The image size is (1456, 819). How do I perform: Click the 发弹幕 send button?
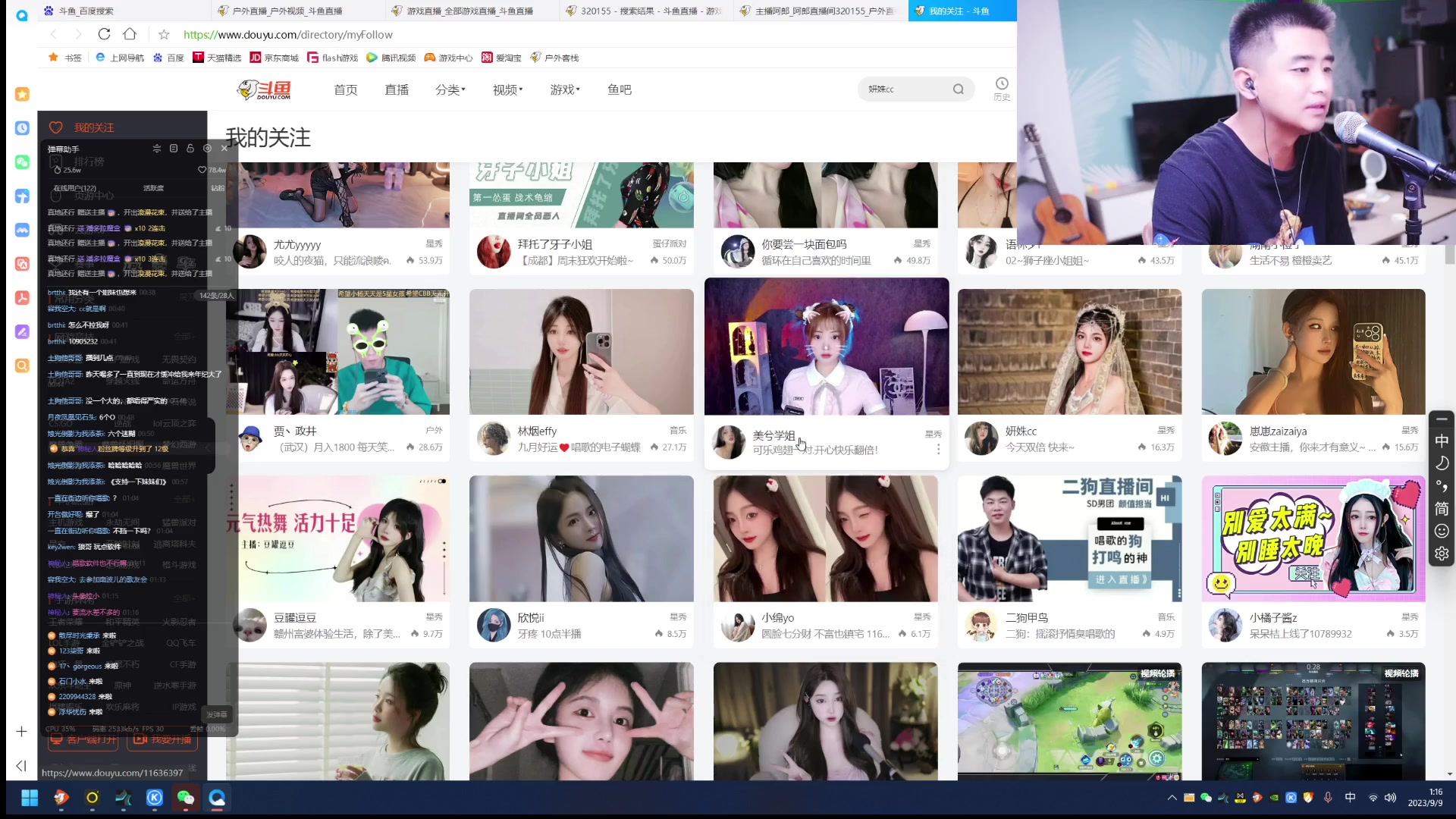216,714
